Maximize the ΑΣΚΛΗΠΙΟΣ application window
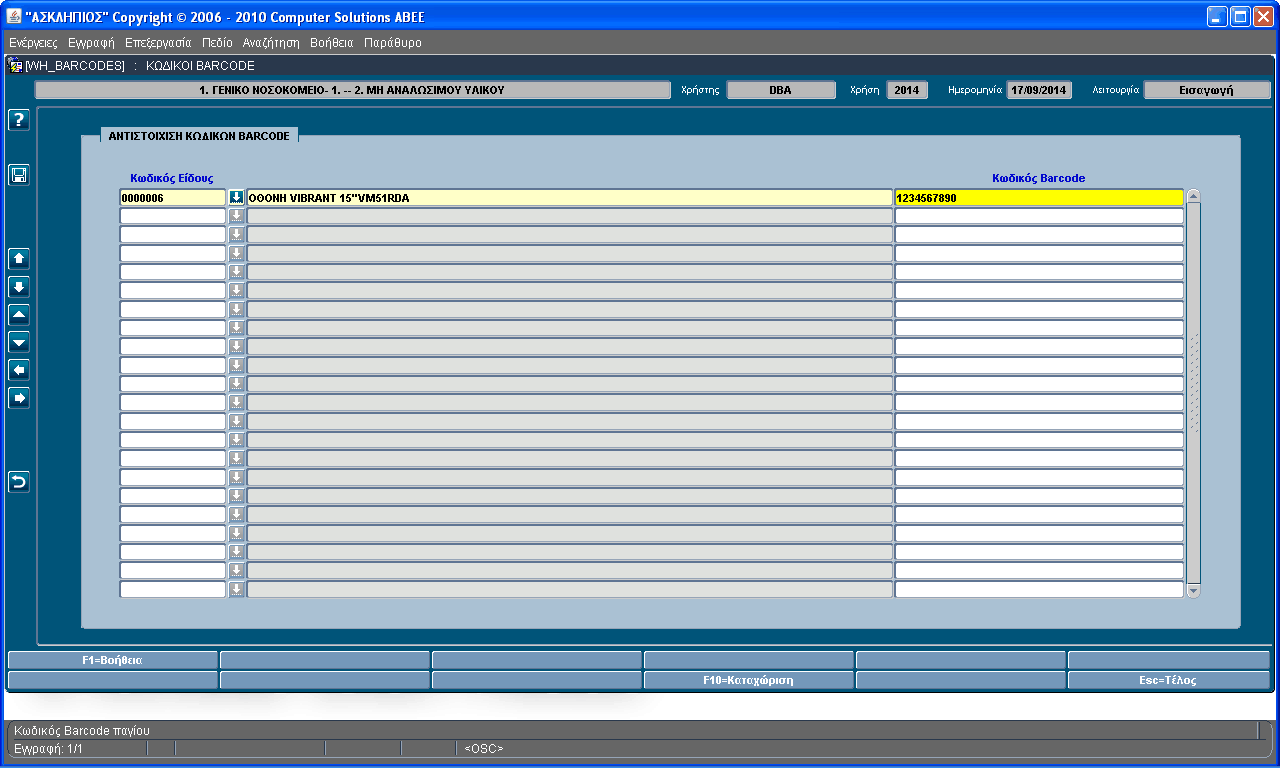Screen dimensions: 1280x768 pyautogui.click(x=1240, y=17)
